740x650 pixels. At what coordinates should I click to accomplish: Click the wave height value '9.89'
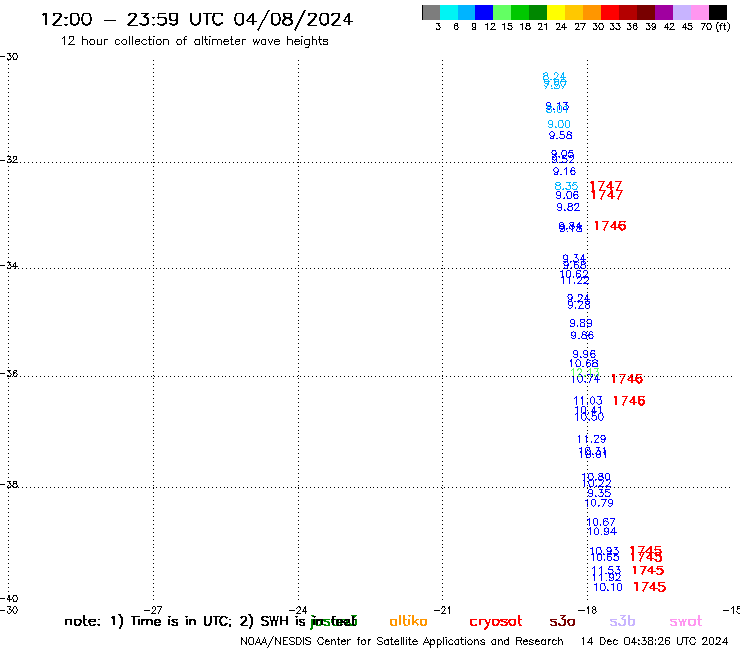581,323
